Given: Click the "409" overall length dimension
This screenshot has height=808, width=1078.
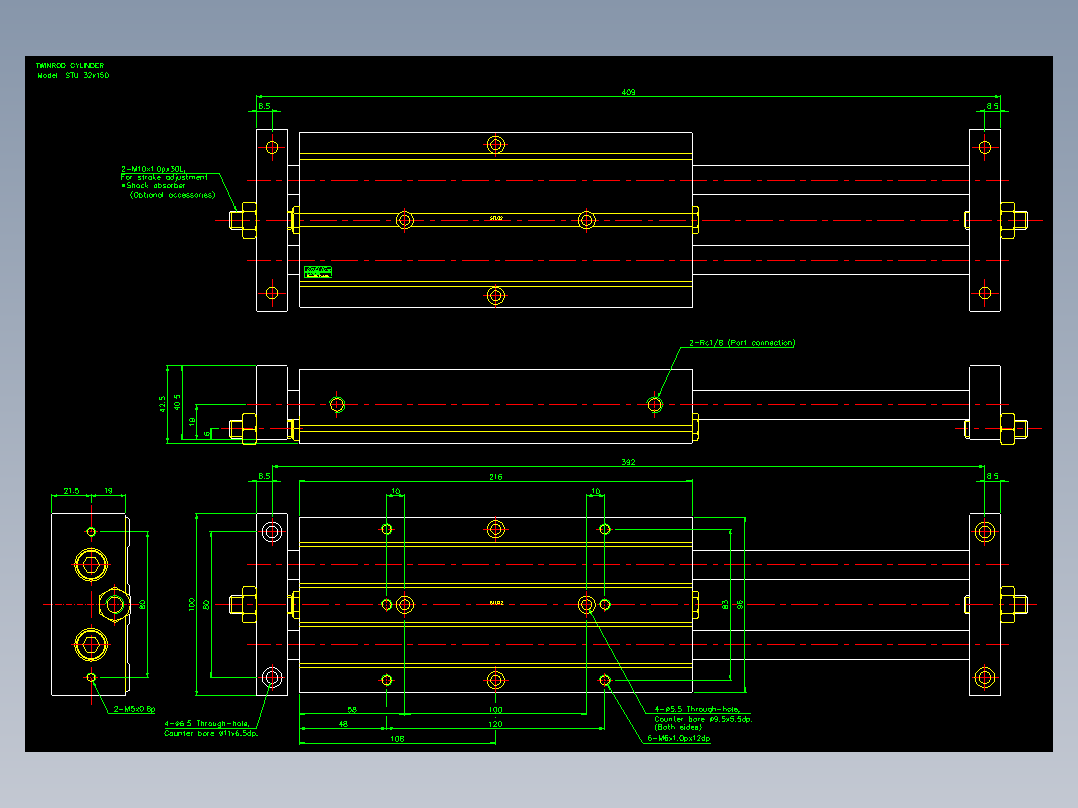Looking at the screenshot, I should (x=628, y=92).
